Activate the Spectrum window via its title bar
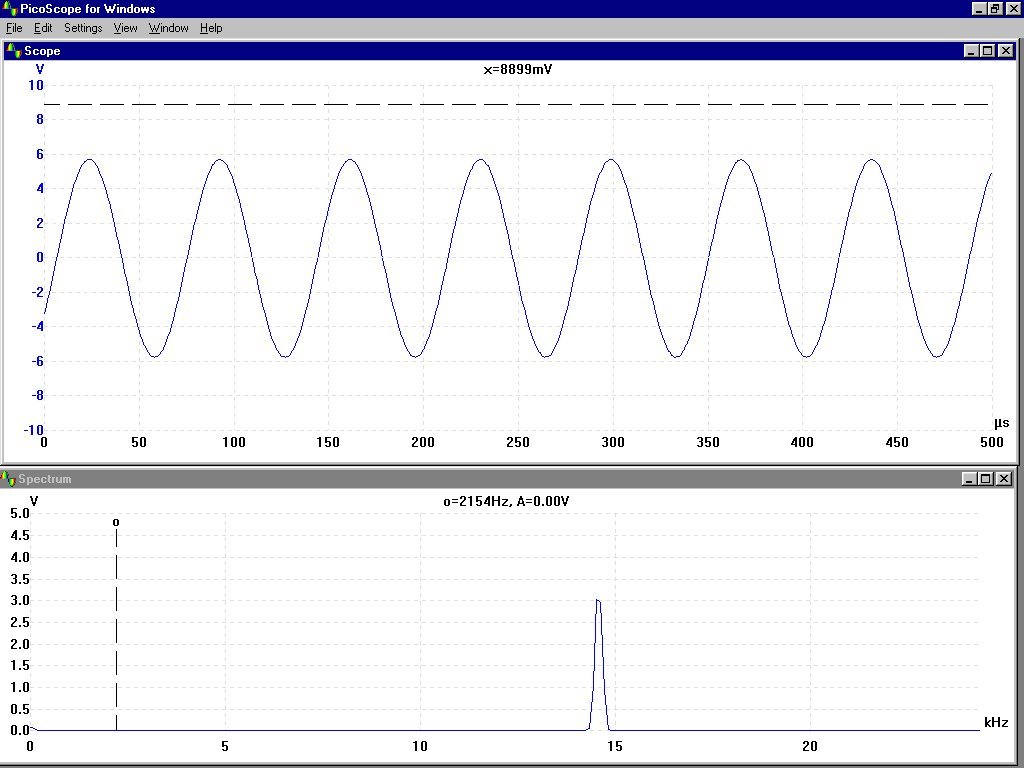 [500, 479]
